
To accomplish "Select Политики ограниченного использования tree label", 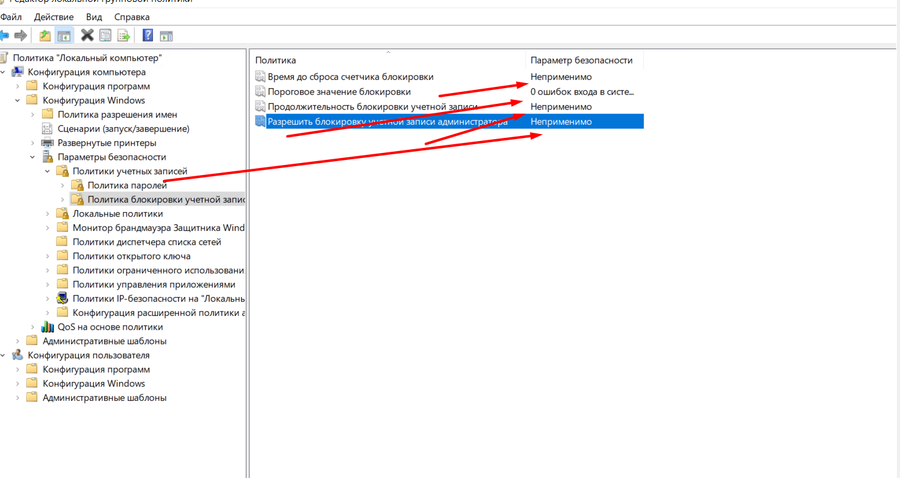I will point(158,270).
